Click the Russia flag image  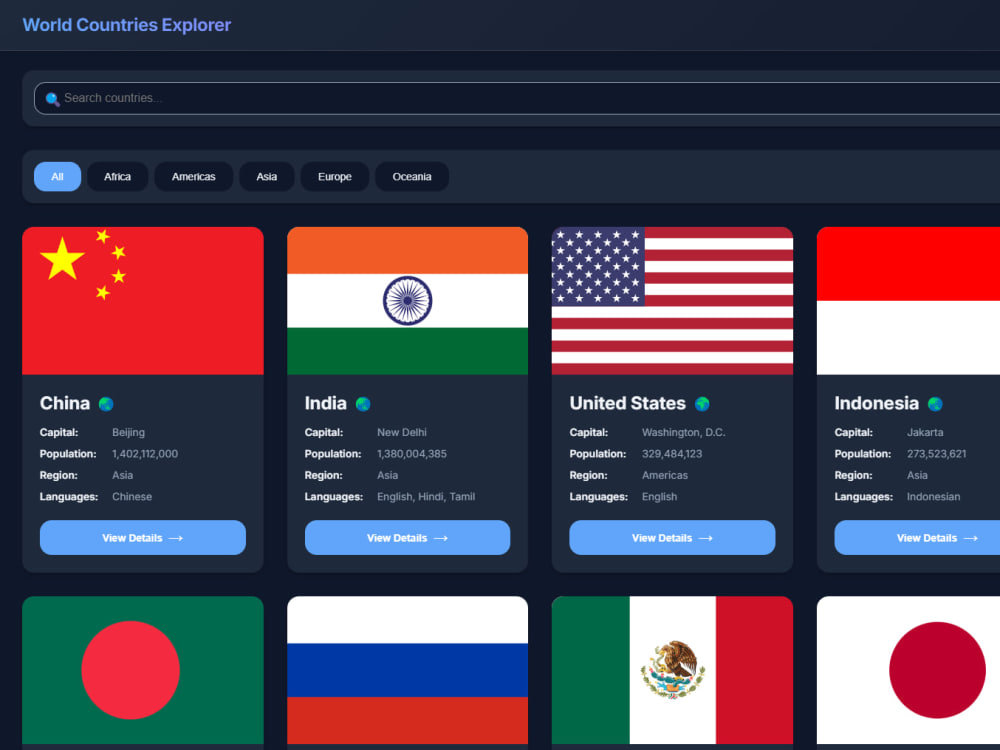(x=408, y=670)
